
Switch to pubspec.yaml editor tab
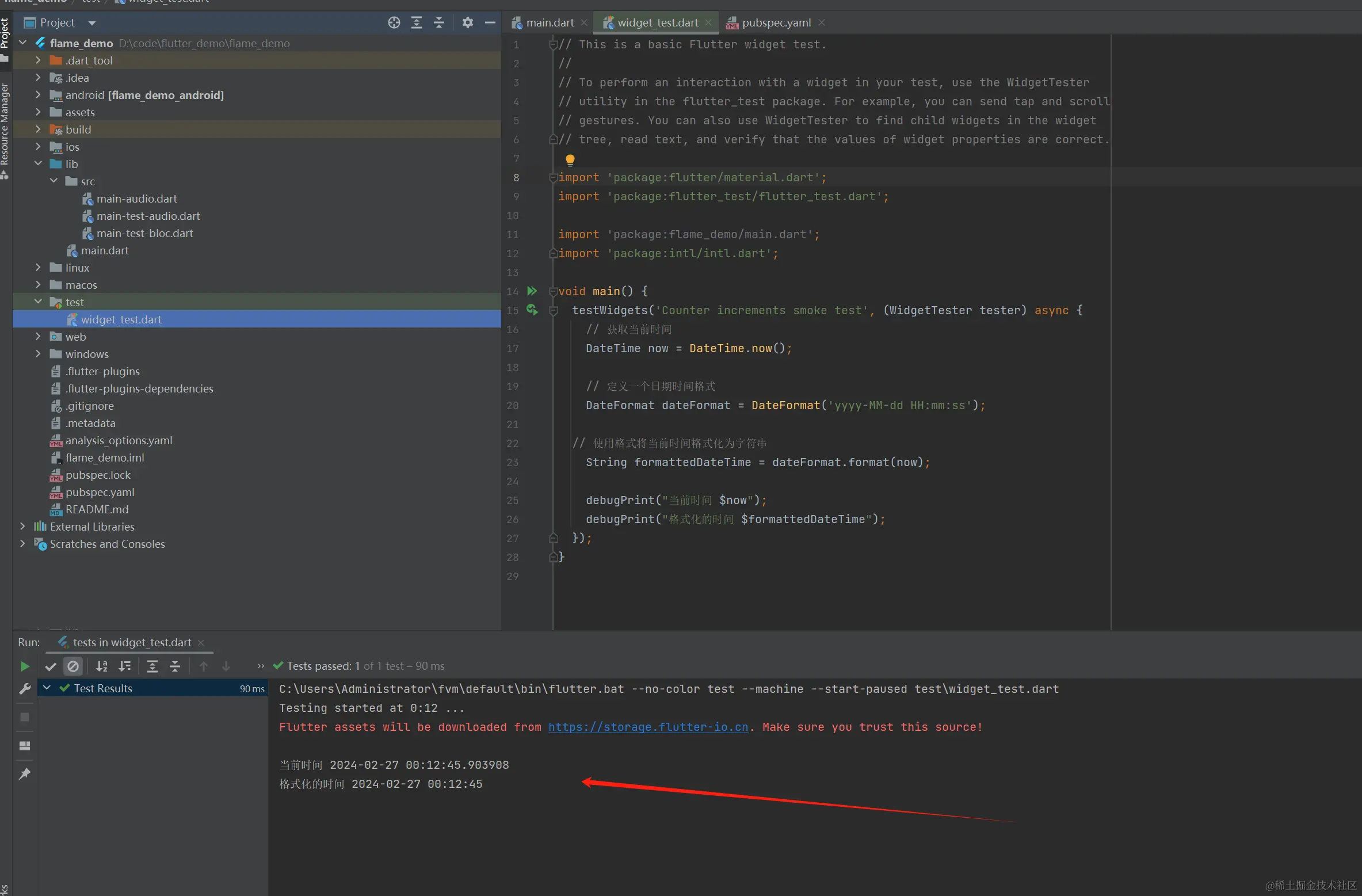click(x=776, y=22)
